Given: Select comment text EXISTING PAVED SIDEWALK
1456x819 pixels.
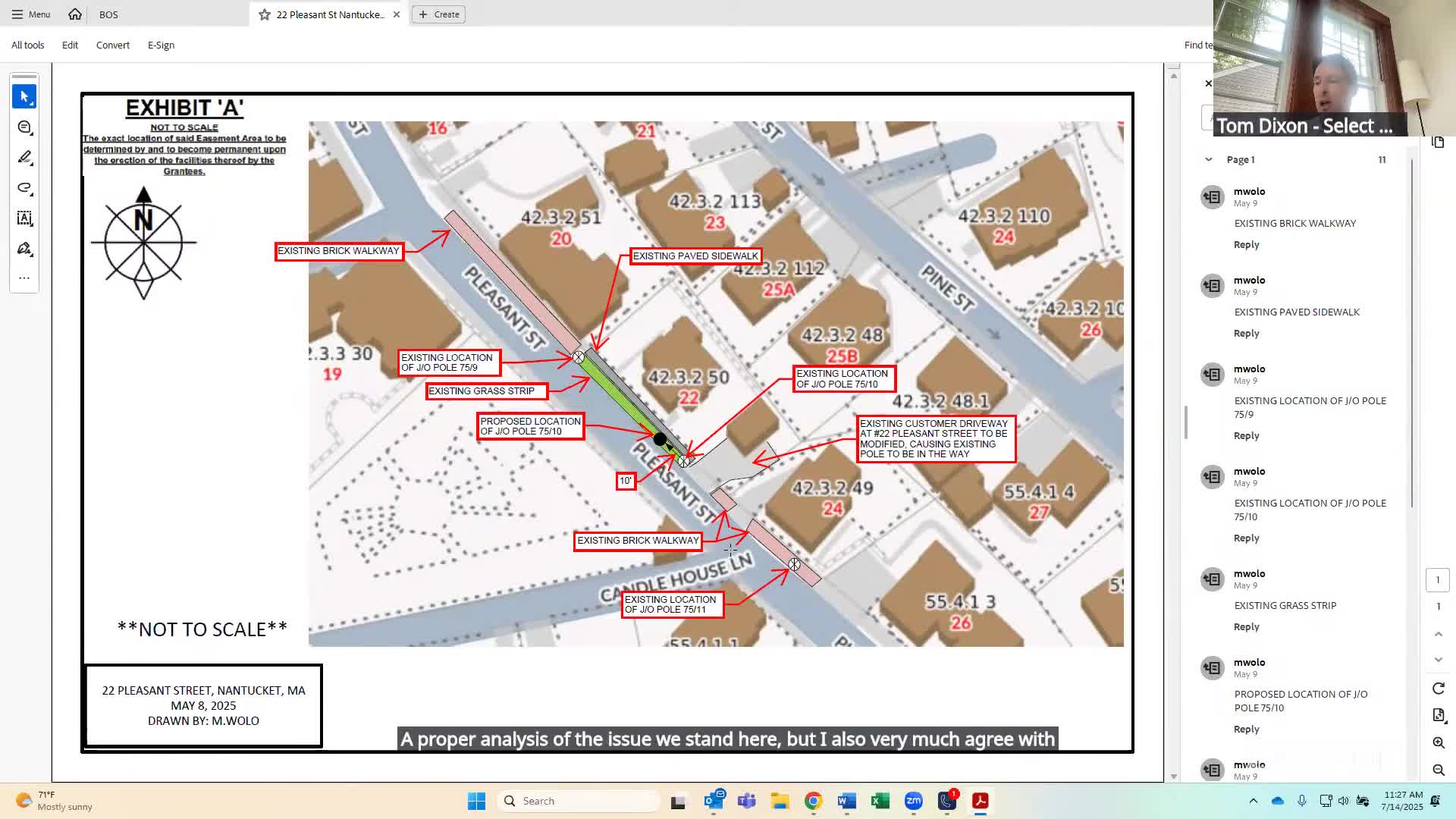Looking at the screenshot, I should [1297, 312].
